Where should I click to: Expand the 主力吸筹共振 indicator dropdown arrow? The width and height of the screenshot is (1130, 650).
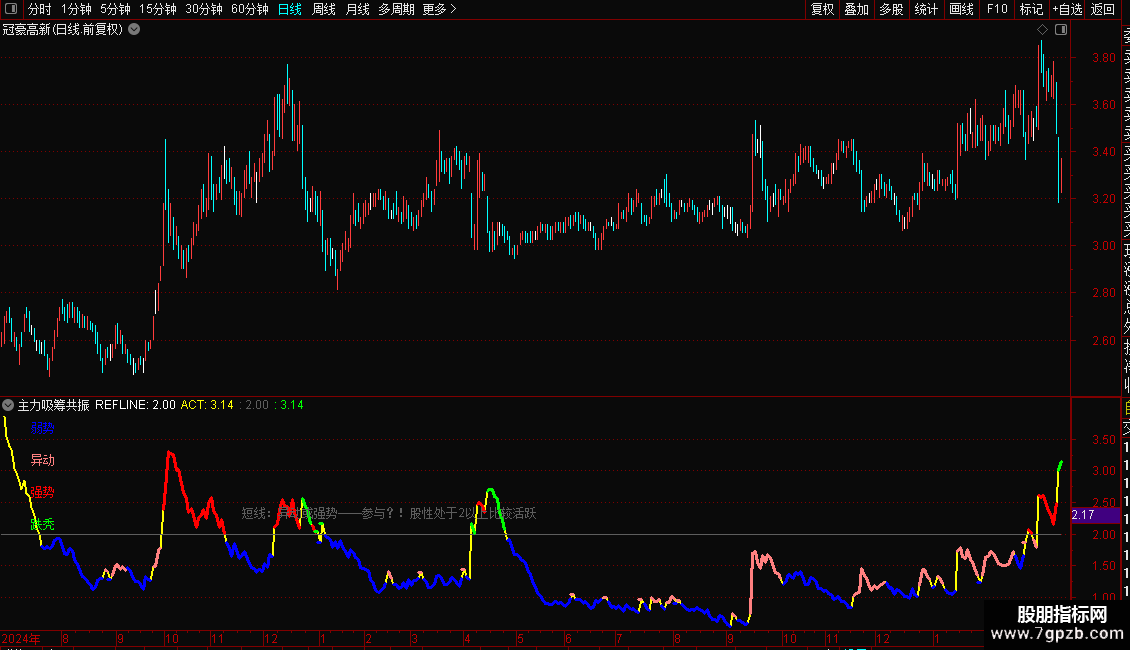pos(8,405)
